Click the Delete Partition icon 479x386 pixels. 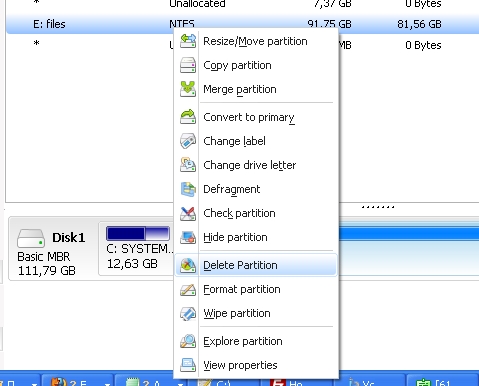[x=188, y=265]
